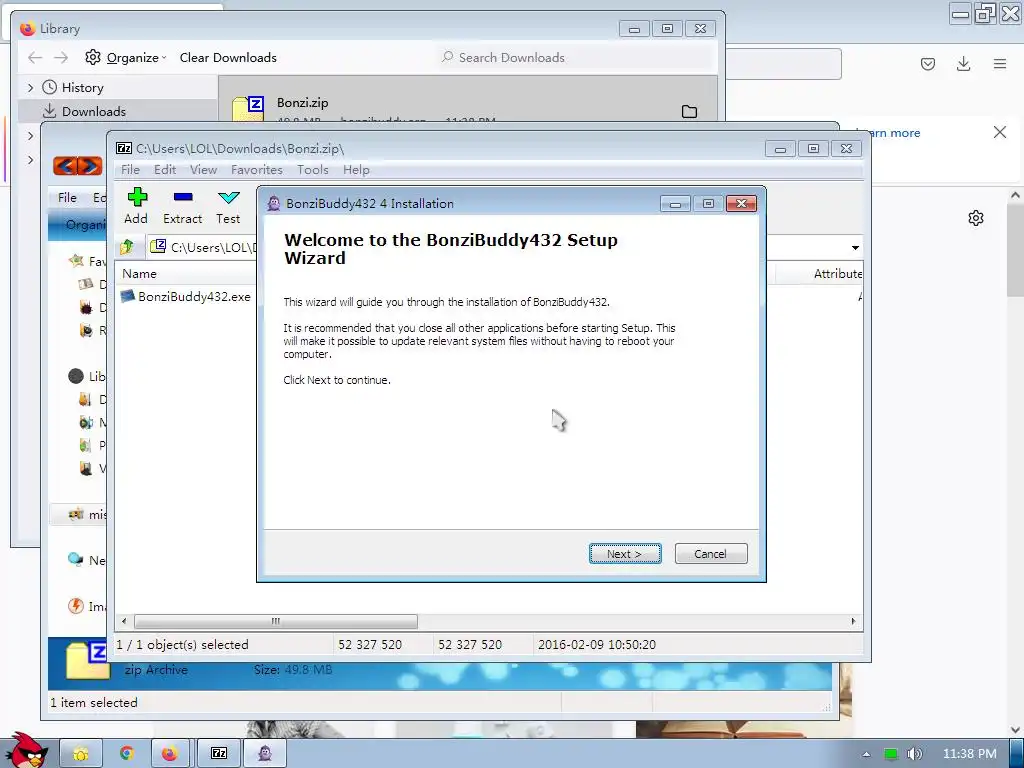Image resolution: width=1024 pixels, height=768 pixels.
Task: Open the Firefox downloads toolbar icon
Action: [963, 63]
